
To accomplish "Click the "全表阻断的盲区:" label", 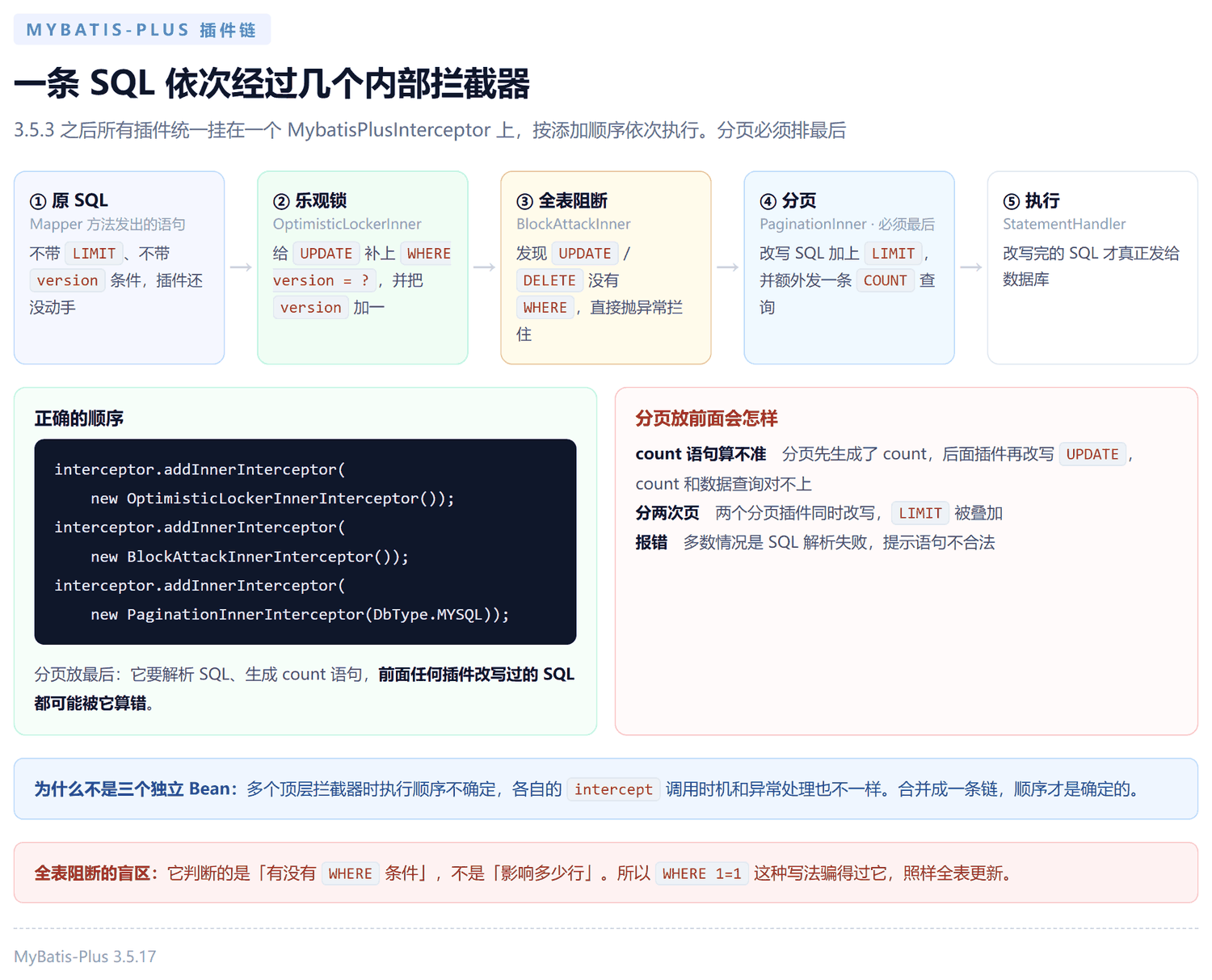I will (x=97, y=873).
